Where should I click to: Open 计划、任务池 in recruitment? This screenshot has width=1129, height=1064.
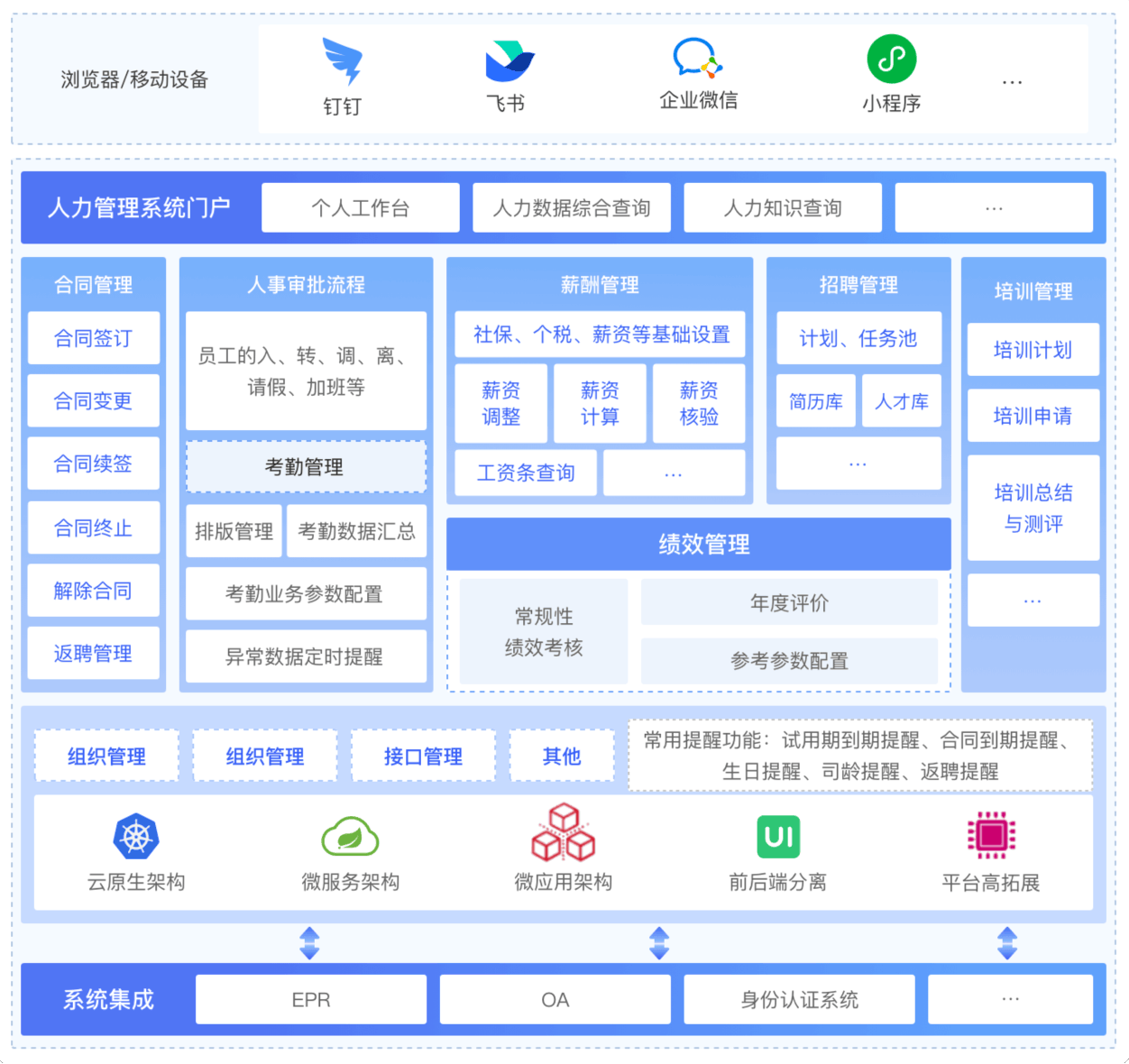coord(858,338)
